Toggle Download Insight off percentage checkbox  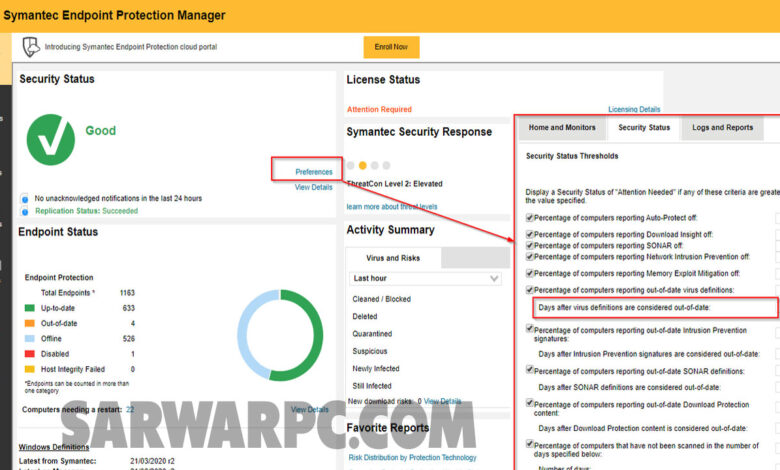(x=530, y=234)
